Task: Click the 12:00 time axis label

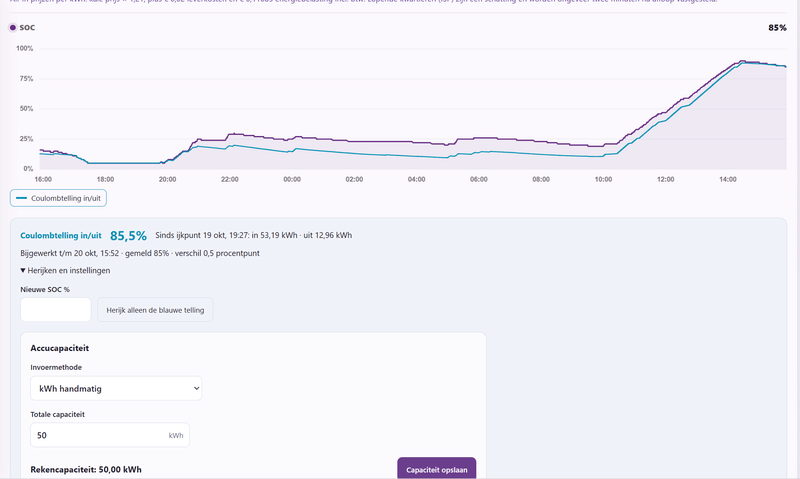Action: point(665,179)
